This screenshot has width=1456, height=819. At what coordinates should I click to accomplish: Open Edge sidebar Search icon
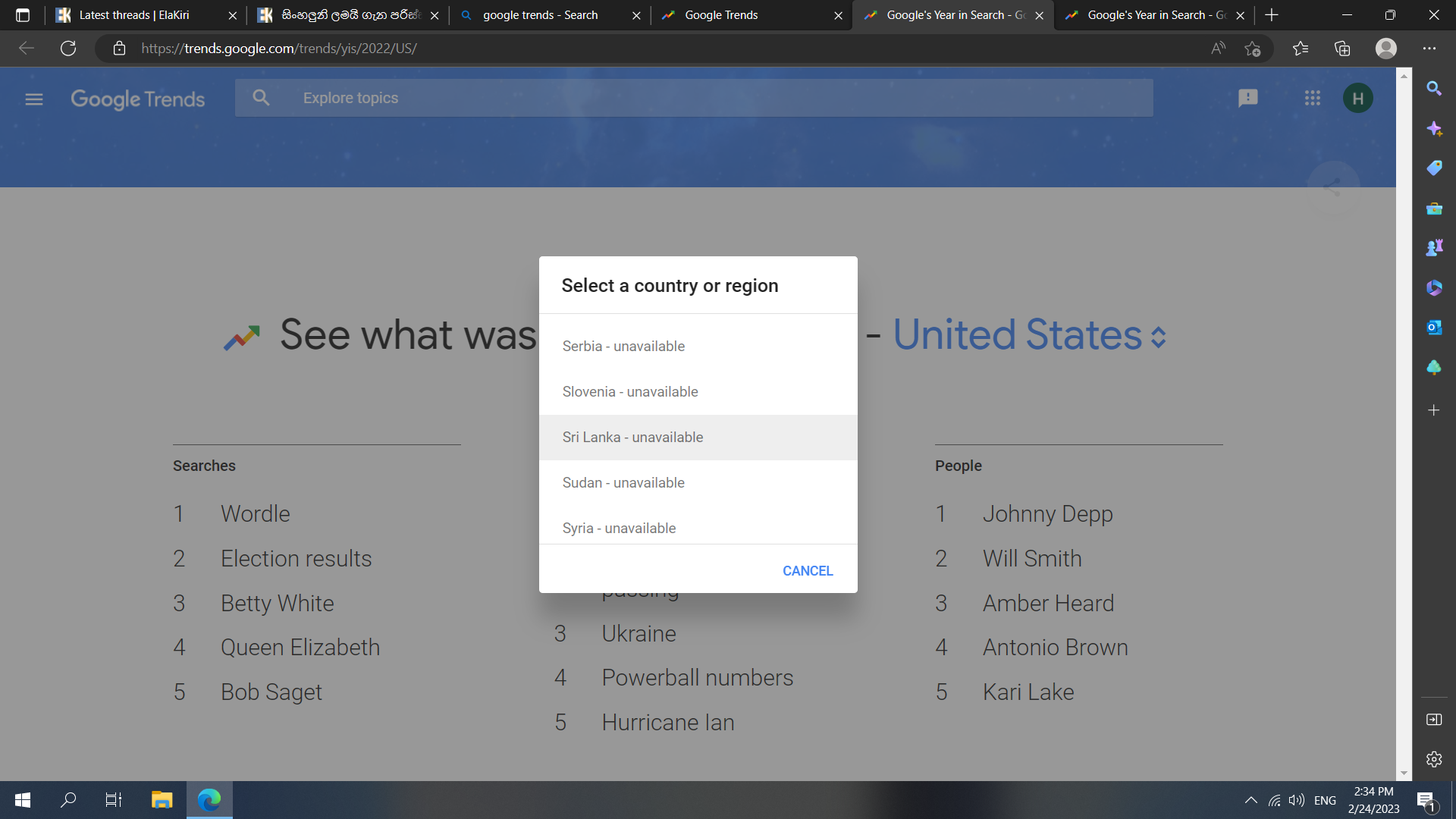[x=1434, y=89]
